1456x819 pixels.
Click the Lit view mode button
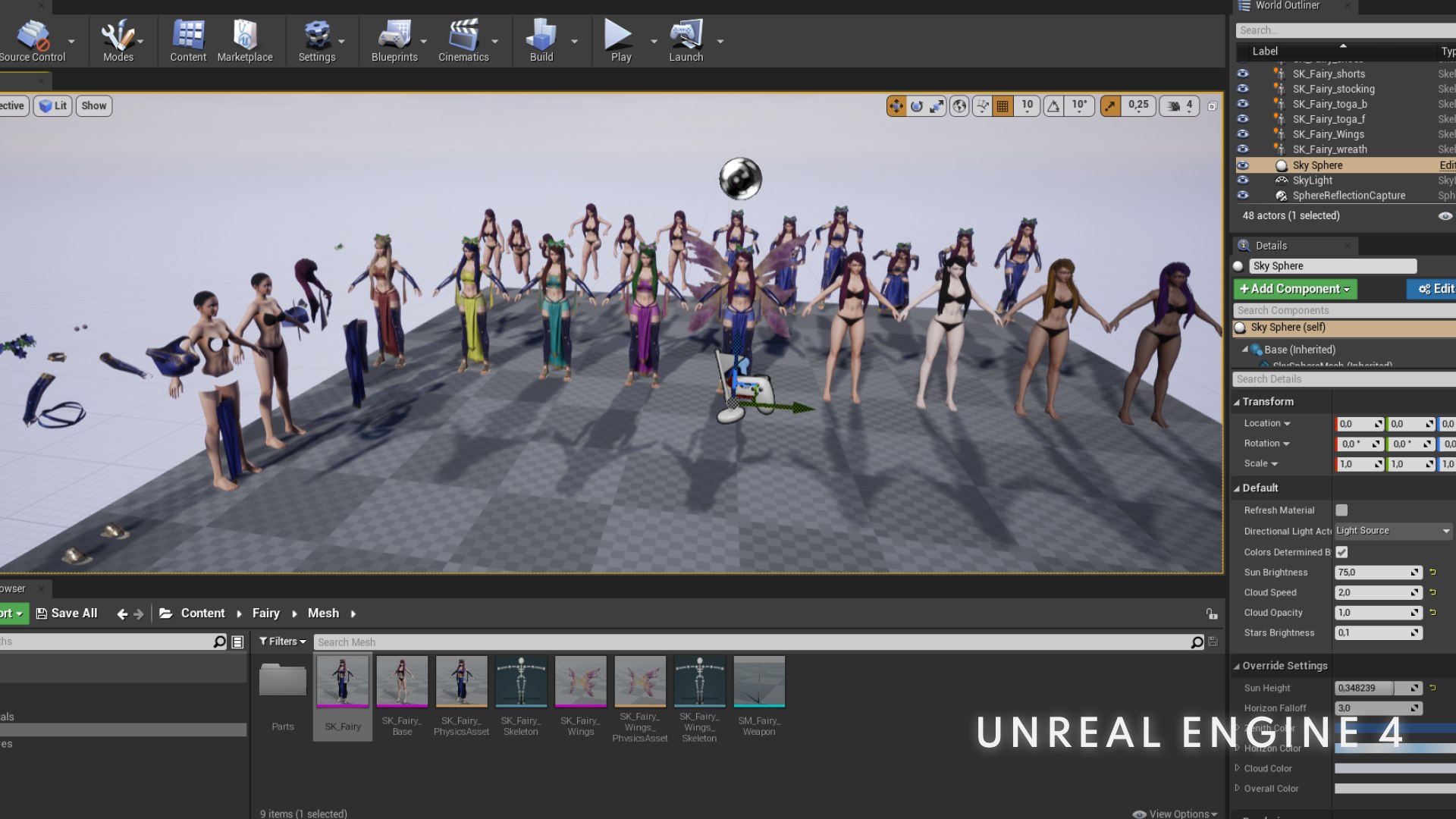coord(53,106)
